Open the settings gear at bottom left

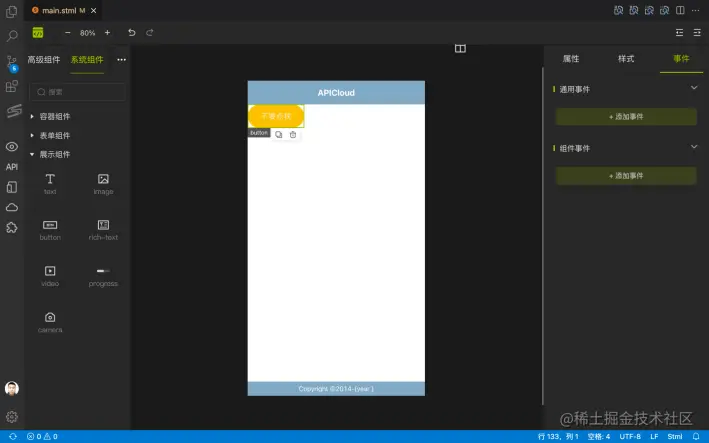(x=12, y=417)
